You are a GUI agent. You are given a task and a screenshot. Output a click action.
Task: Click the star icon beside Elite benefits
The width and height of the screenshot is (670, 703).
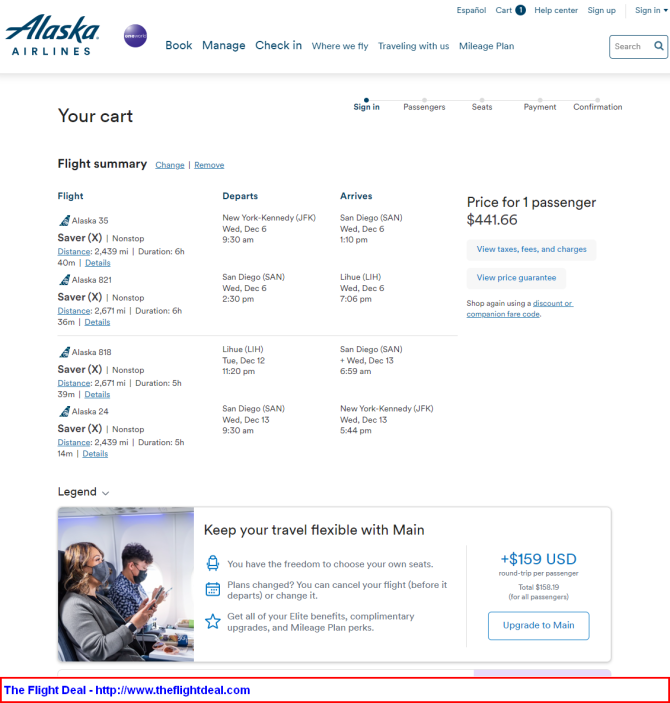[x=213, y=621]
